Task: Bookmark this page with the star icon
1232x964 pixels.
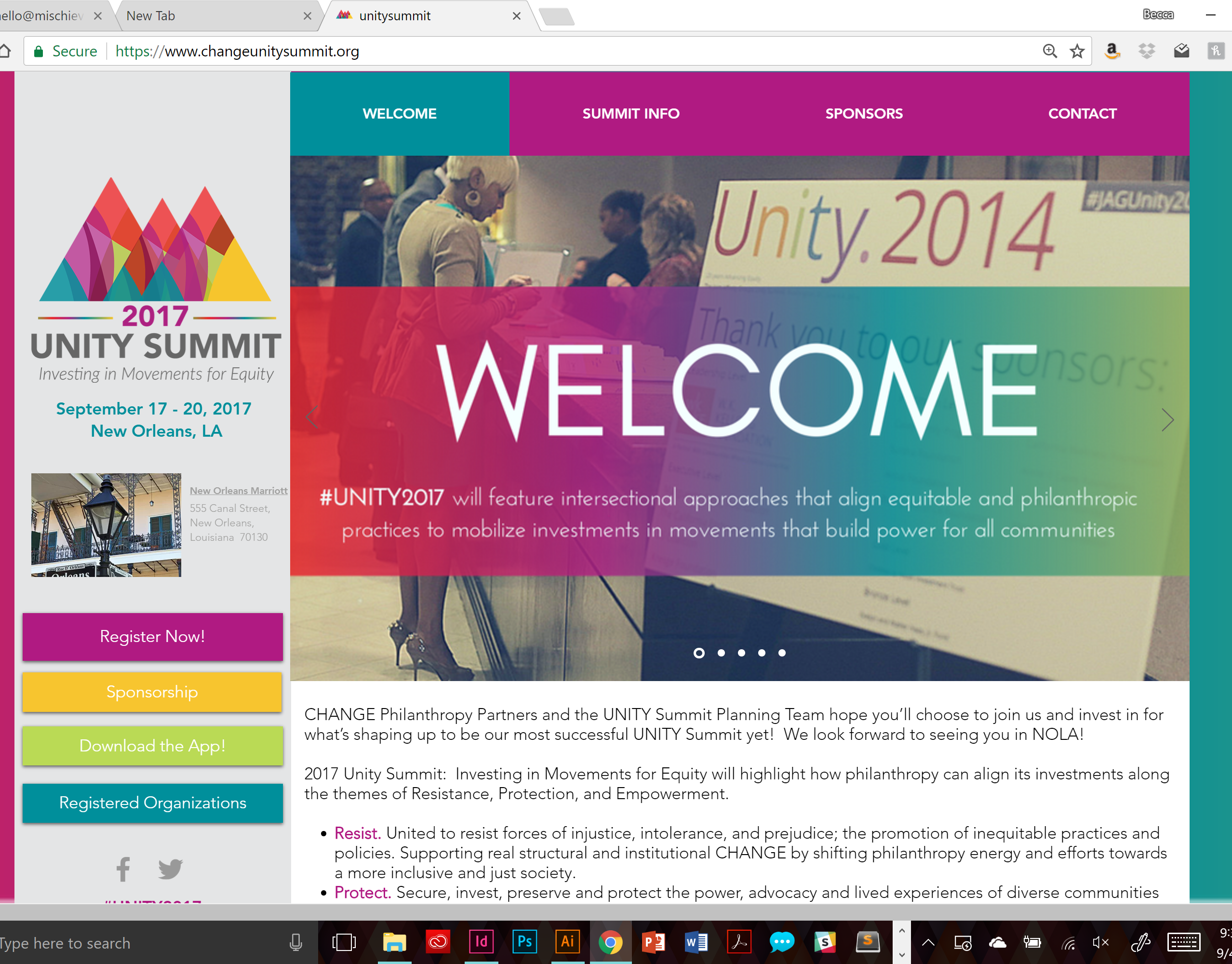Action: tap(1077, 52)
